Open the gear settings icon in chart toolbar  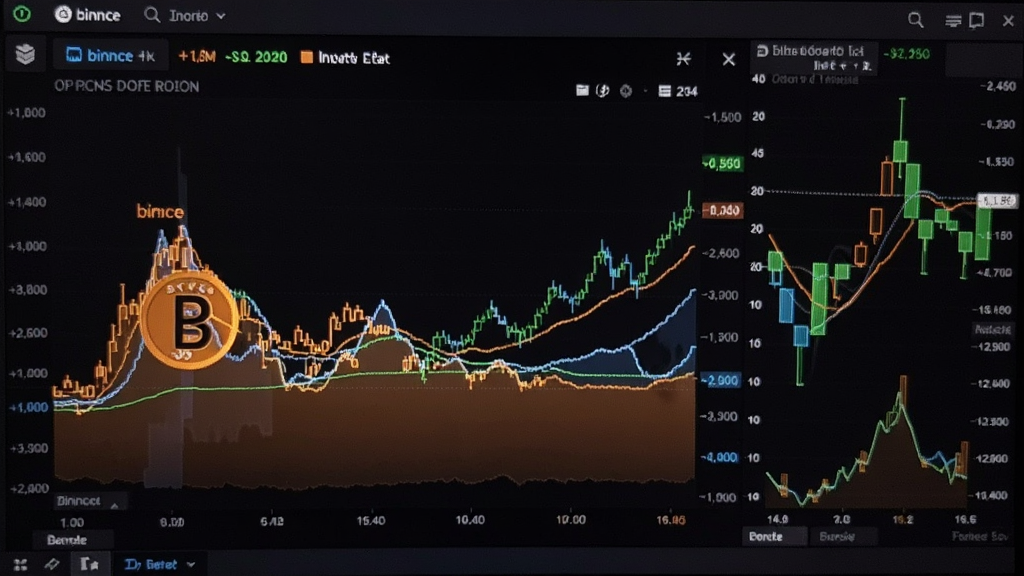(626, 91)
